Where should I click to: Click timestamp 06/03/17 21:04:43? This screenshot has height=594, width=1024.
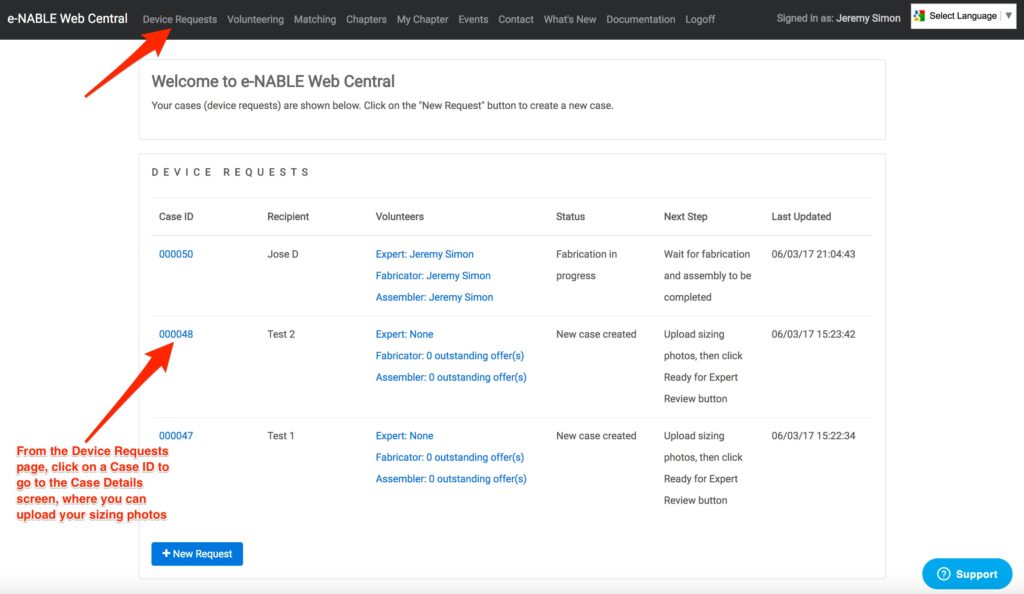click(x=813, y=254)
